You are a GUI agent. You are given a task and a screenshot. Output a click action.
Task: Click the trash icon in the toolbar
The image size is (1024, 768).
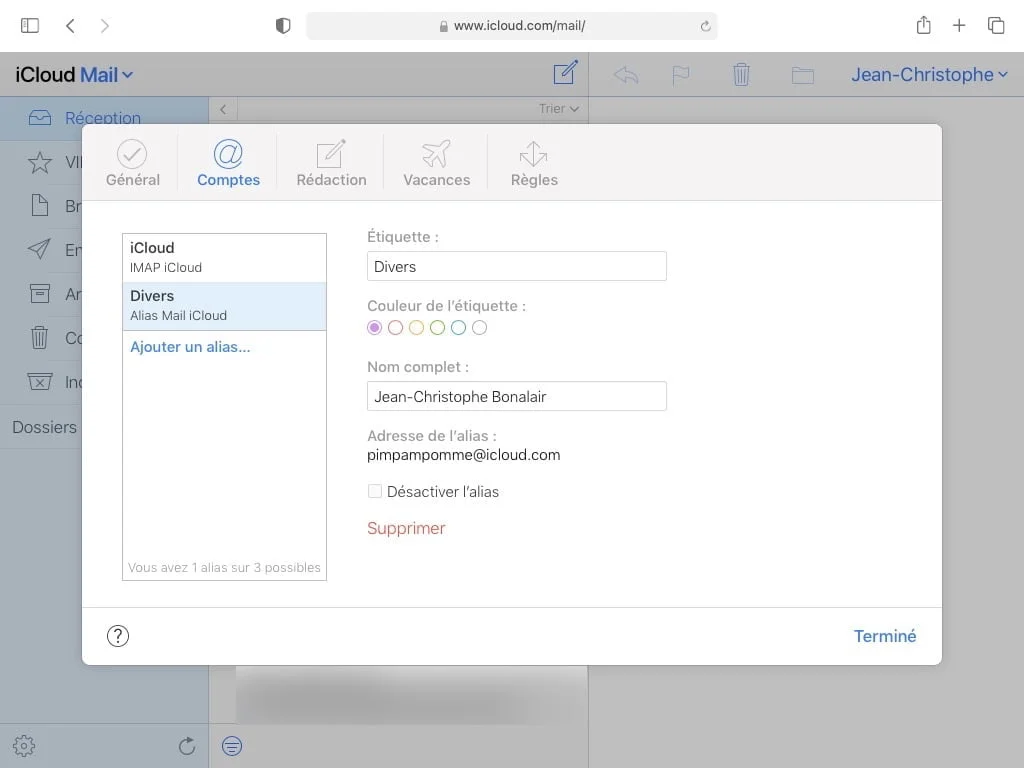740,73
